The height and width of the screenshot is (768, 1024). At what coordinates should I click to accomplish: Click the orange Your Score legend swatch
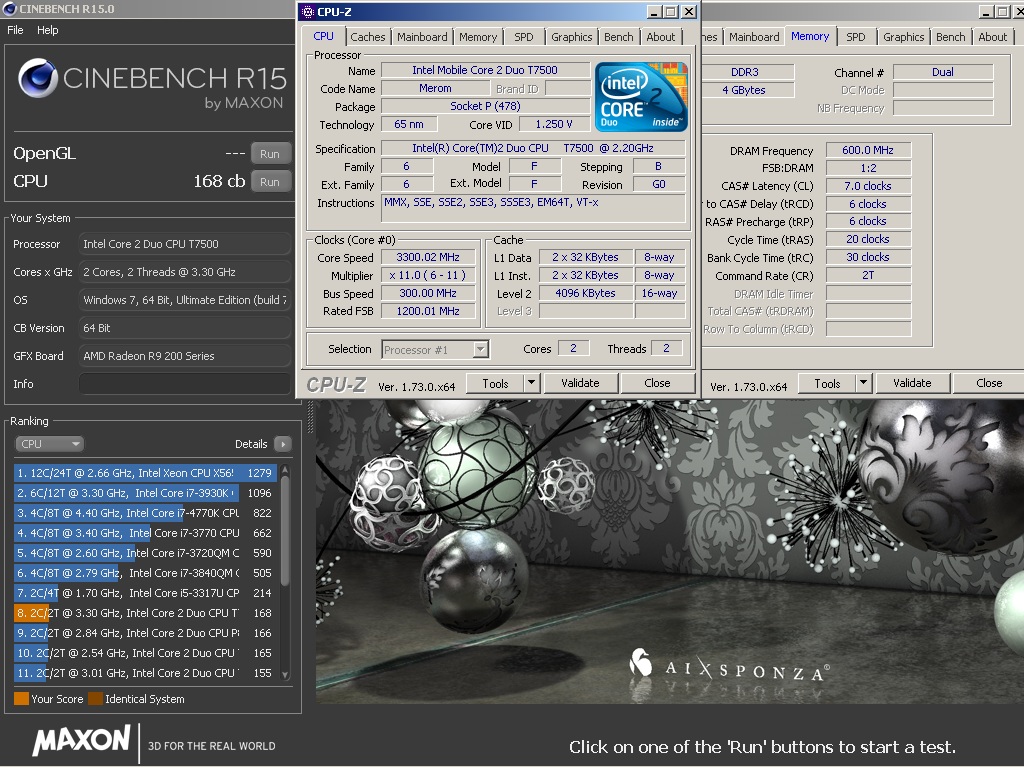tap(22, 699)
